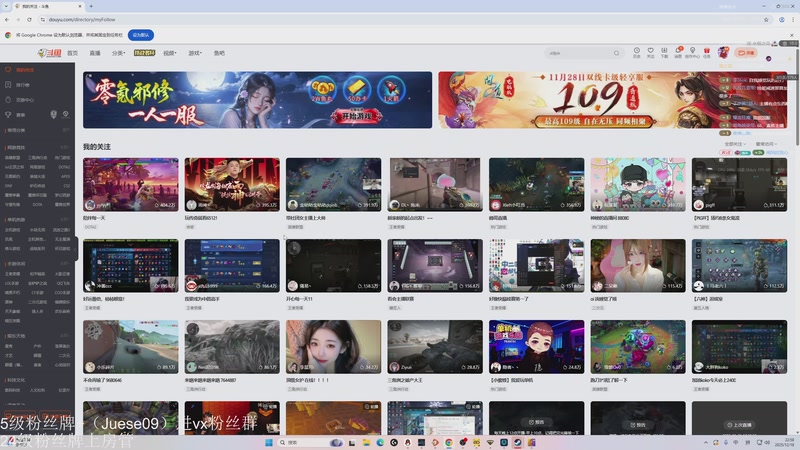Click the badge icon beside 赛事
This screenshot has height=450, width=800.
pyautogui.click(x=54, y=114)
